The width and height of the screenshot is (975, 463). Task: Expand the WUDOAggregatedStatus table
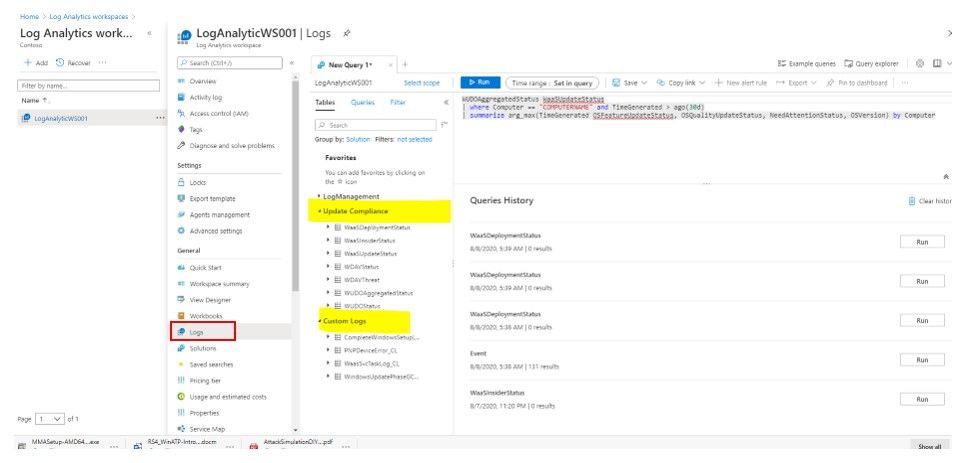point(328,293)
